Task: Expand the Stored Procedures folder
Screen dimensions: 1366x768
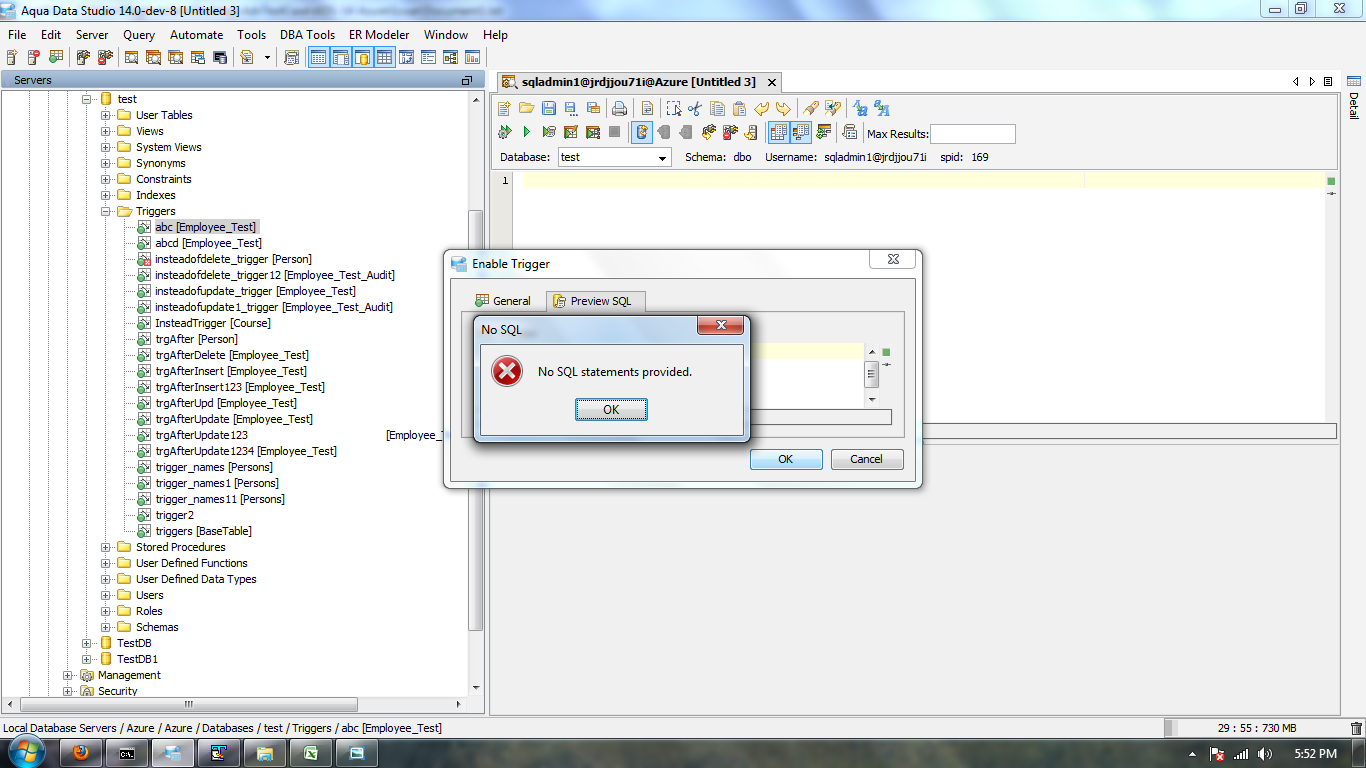Action: click(106, 547)
